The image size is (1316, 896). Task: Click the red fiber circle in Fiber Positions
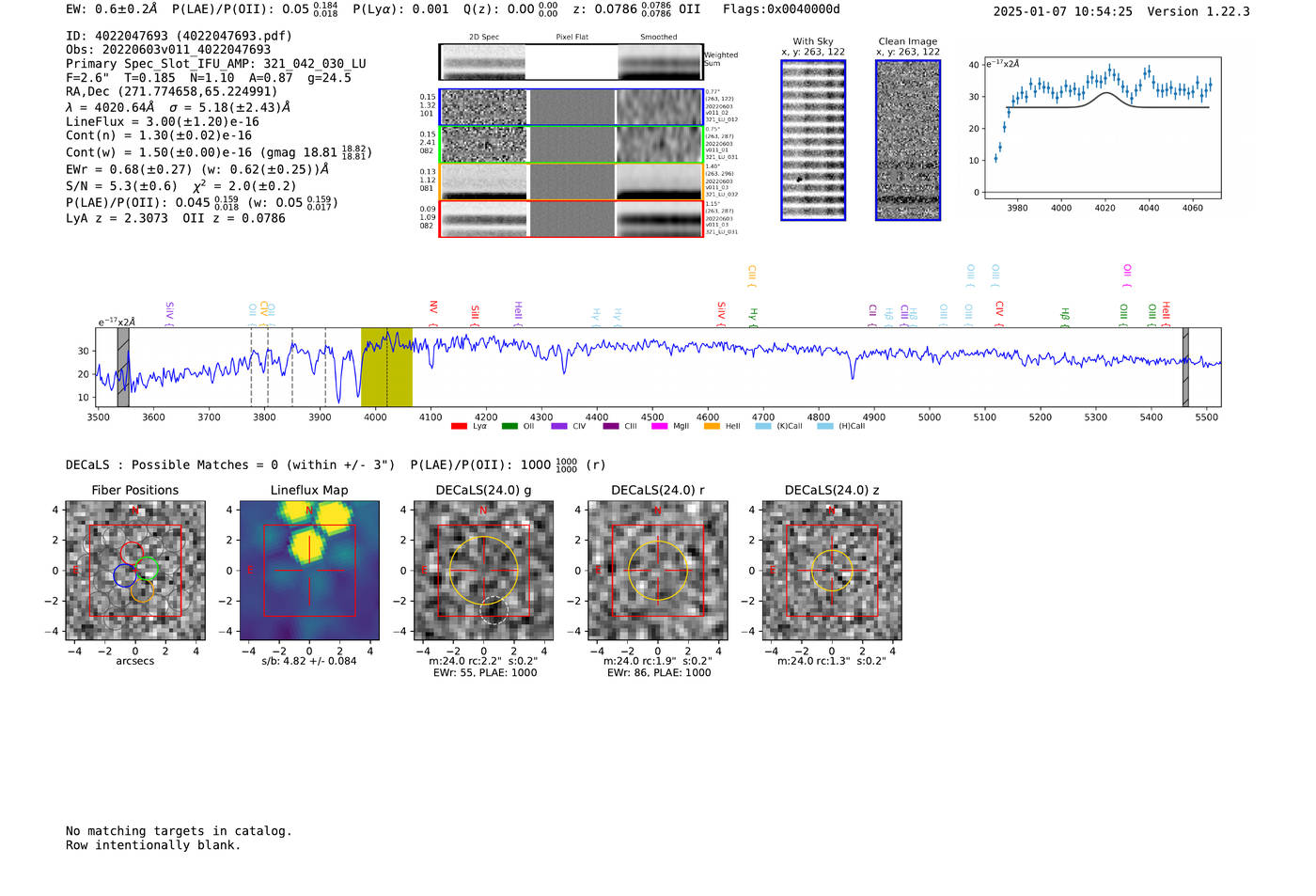(132, 554)
